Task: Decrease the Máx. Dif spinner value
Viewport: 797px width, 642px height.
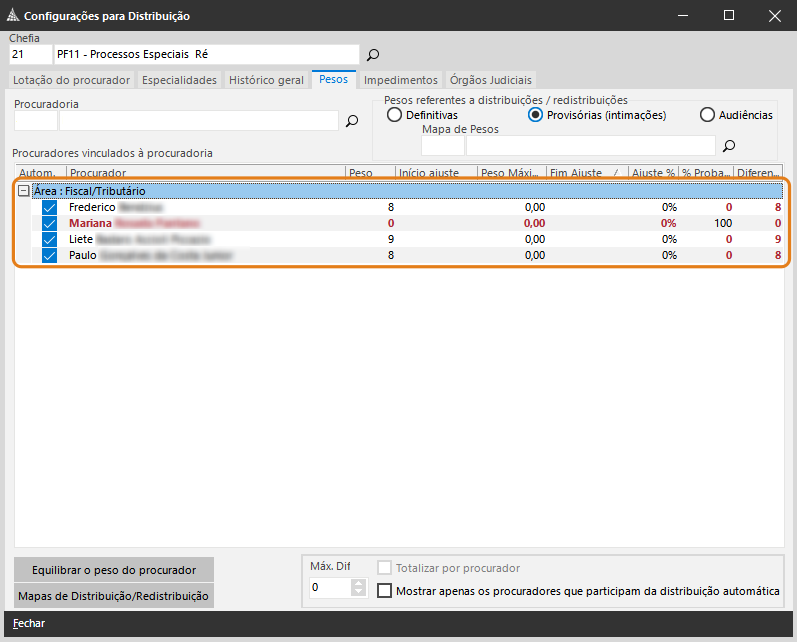Action: [x=360, y=593]
